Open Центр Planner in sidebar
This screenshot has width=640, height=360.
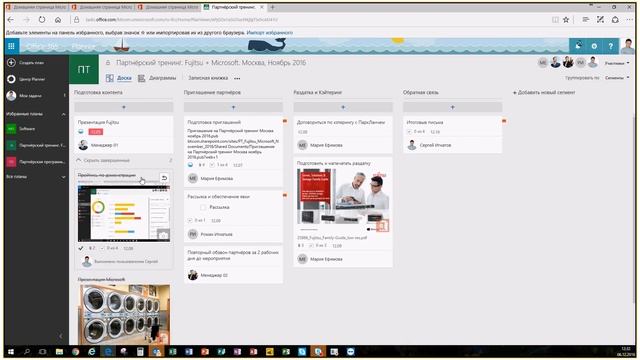32,79
